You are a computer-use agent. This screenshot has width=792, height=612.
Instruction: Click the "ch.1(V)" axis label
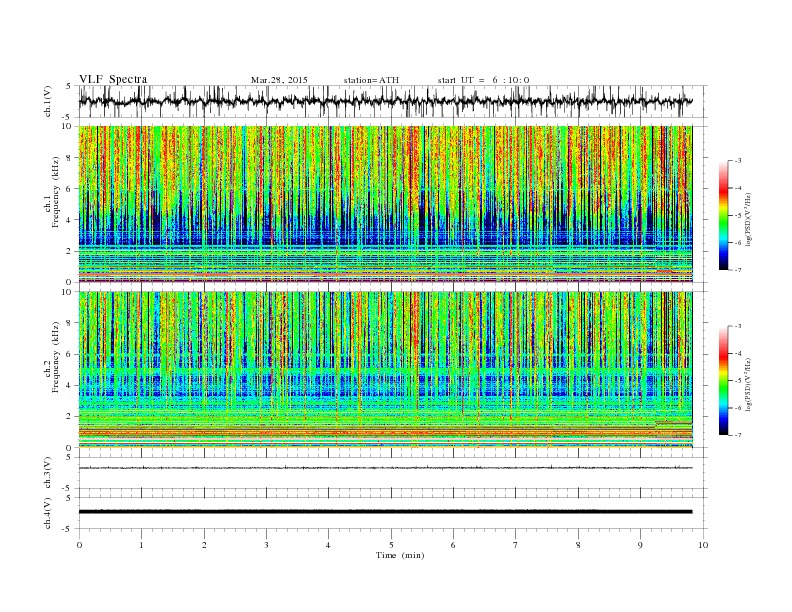48,101
